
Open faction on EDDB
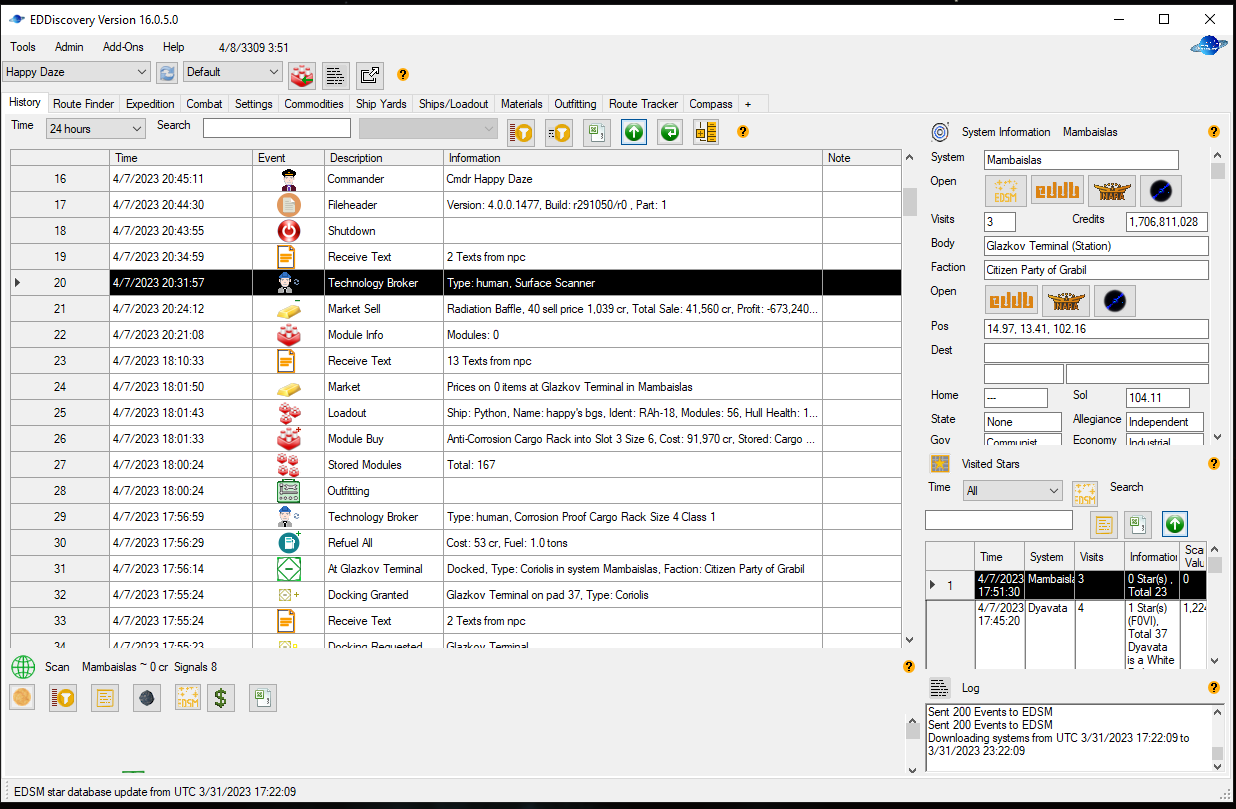[1011, 300]
